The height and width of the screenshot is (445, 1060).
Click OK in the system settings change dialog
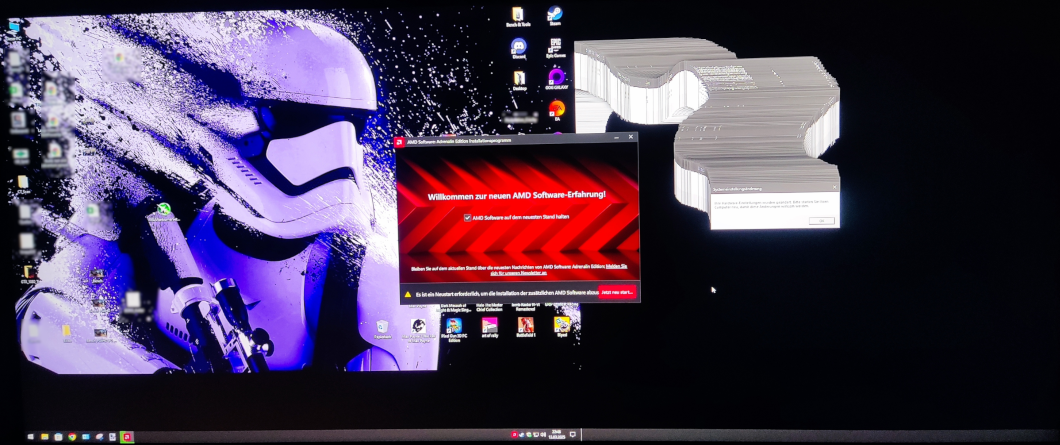click(821, 220)
